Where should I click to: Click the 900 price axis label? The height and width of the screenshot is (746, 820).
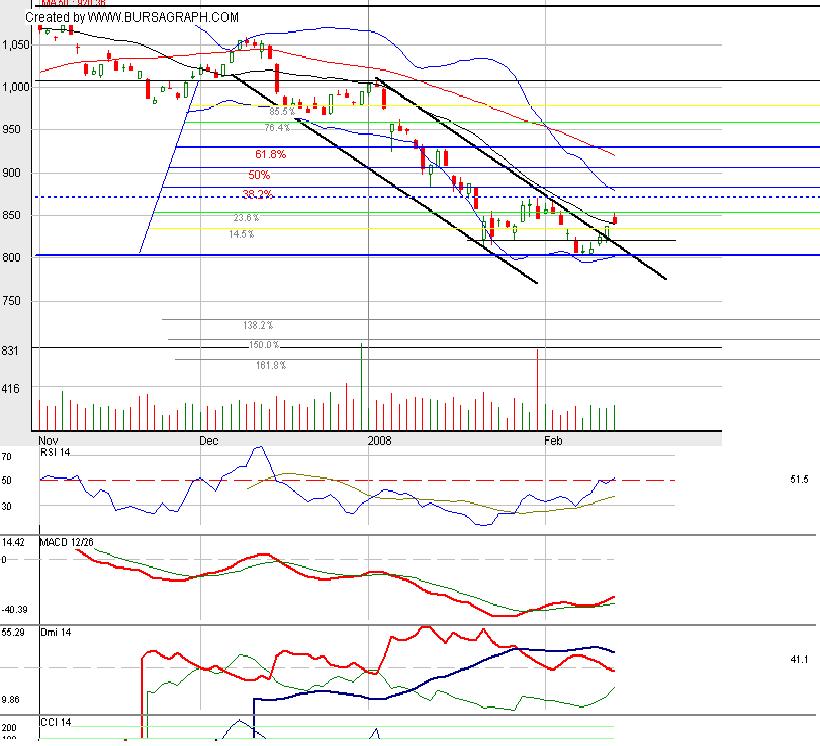[10, 173]
